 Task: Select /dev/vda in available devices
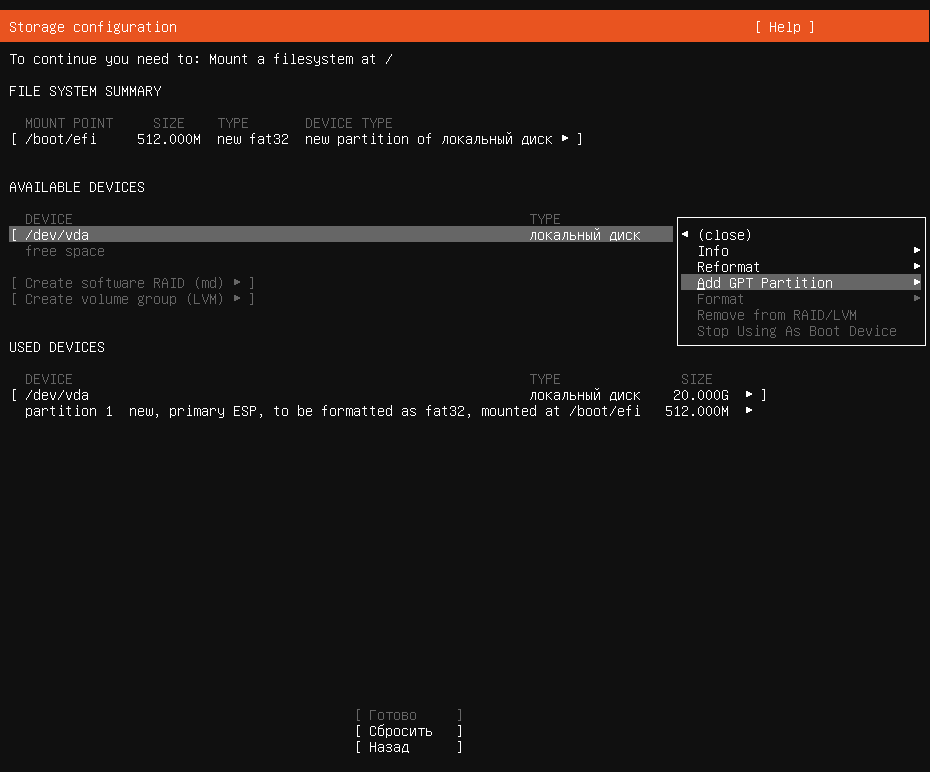pyautogui.click(x=341, y=234)
